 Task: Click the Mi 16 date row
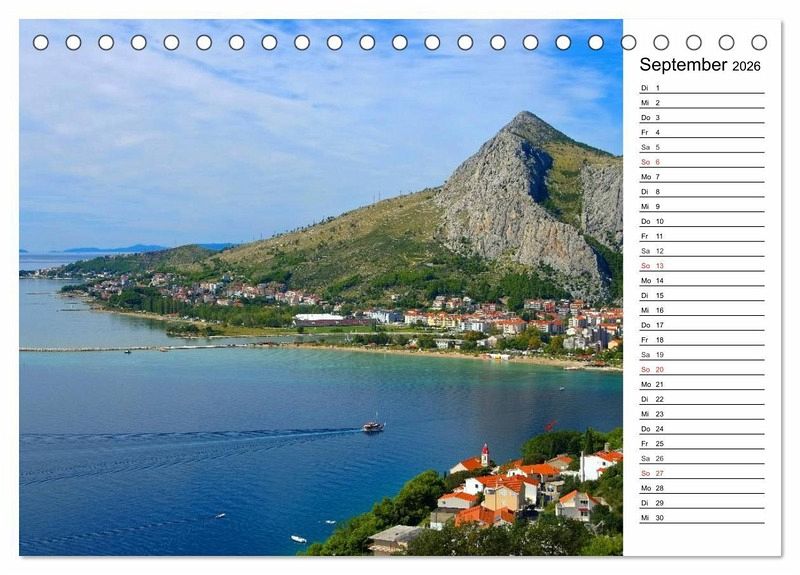pyautogui.click(x=701, y=310)
